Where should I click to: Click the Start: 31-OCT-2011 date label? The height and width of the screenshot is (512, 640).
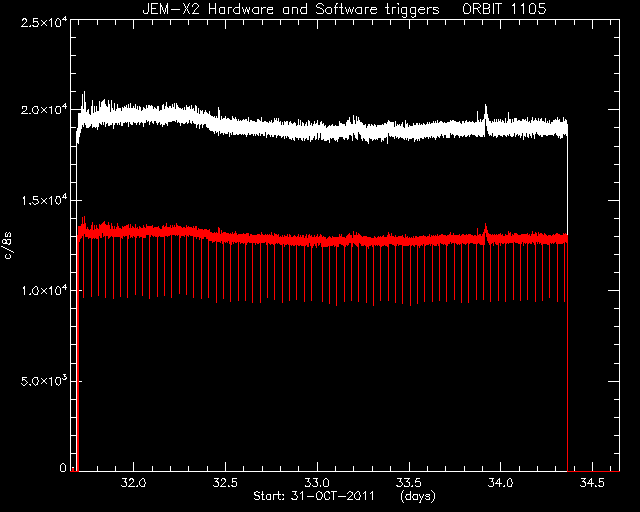pyautogui.click(x=314, y=496)
